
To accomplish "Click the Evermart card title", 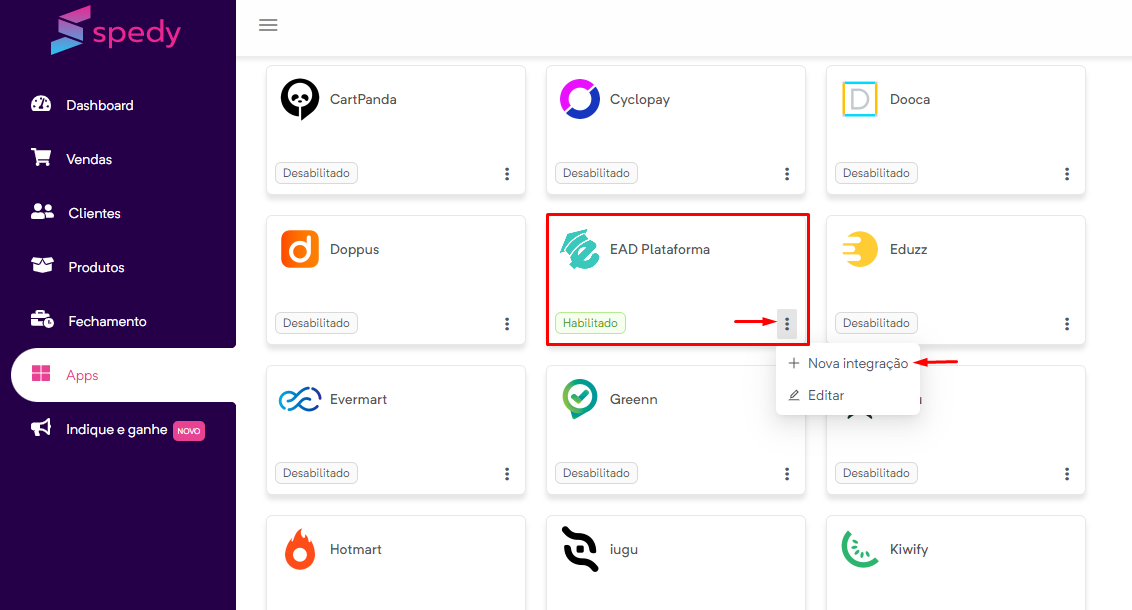I will pyautogui.click(x=358, y=399).
